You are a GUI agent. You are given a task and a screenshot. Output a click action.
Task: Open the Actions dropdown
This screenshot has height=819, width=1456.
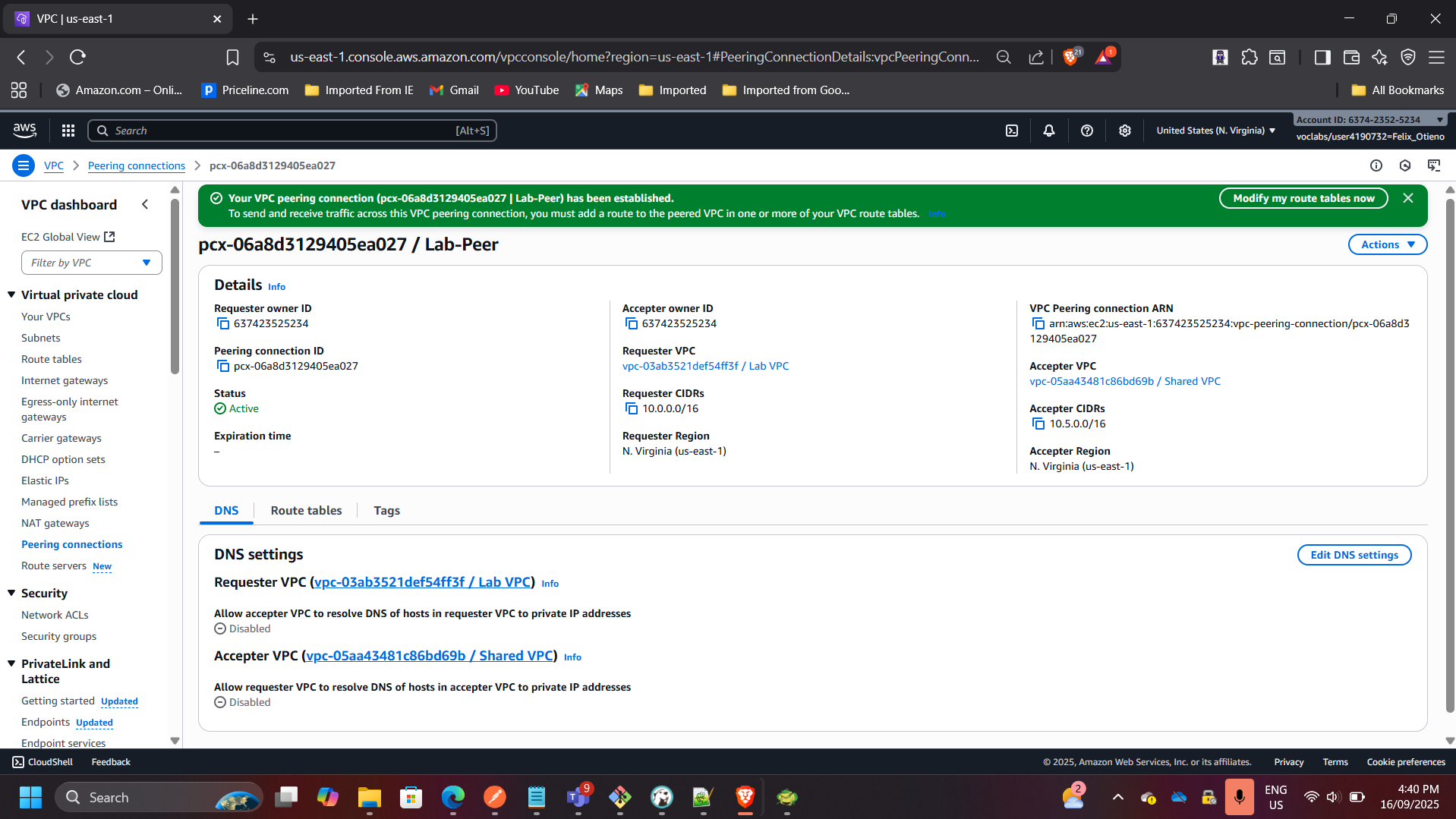pos(1387,244)
